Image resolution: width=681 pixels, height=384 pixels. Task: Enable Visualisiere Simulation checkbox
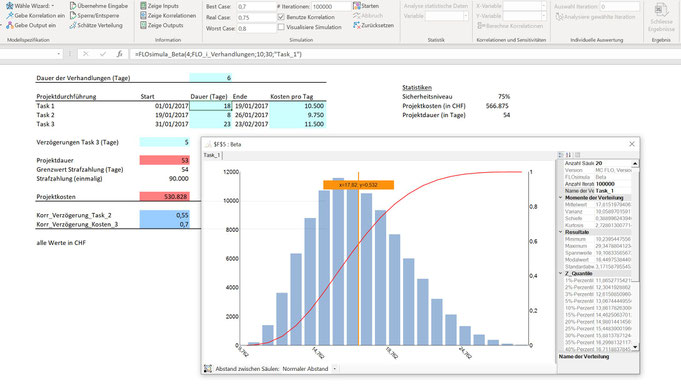(281, 27)
